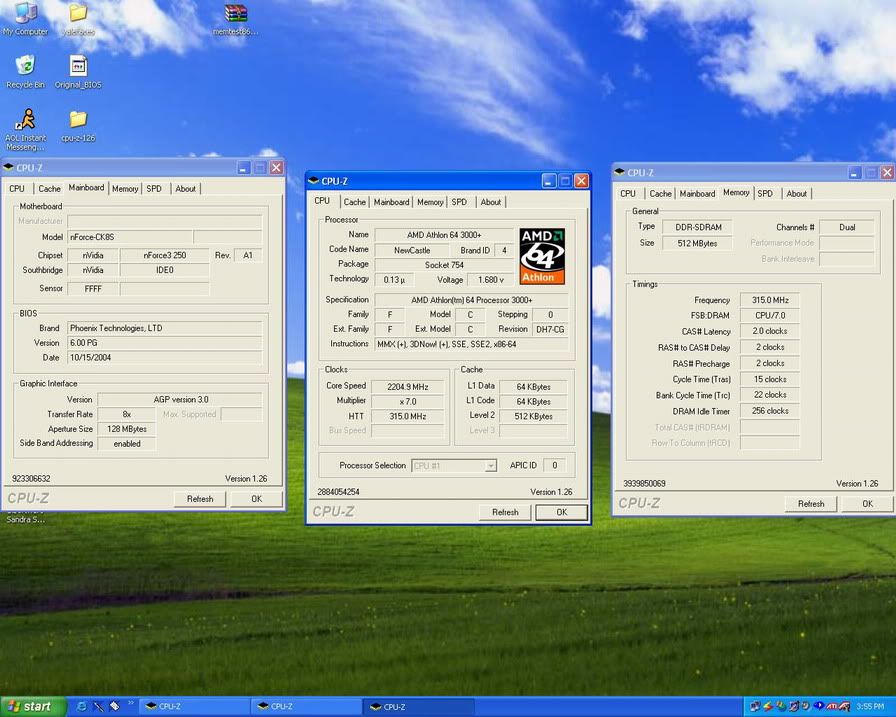
Task: Select the desktop folder beside My Computer
Action: 78,19
